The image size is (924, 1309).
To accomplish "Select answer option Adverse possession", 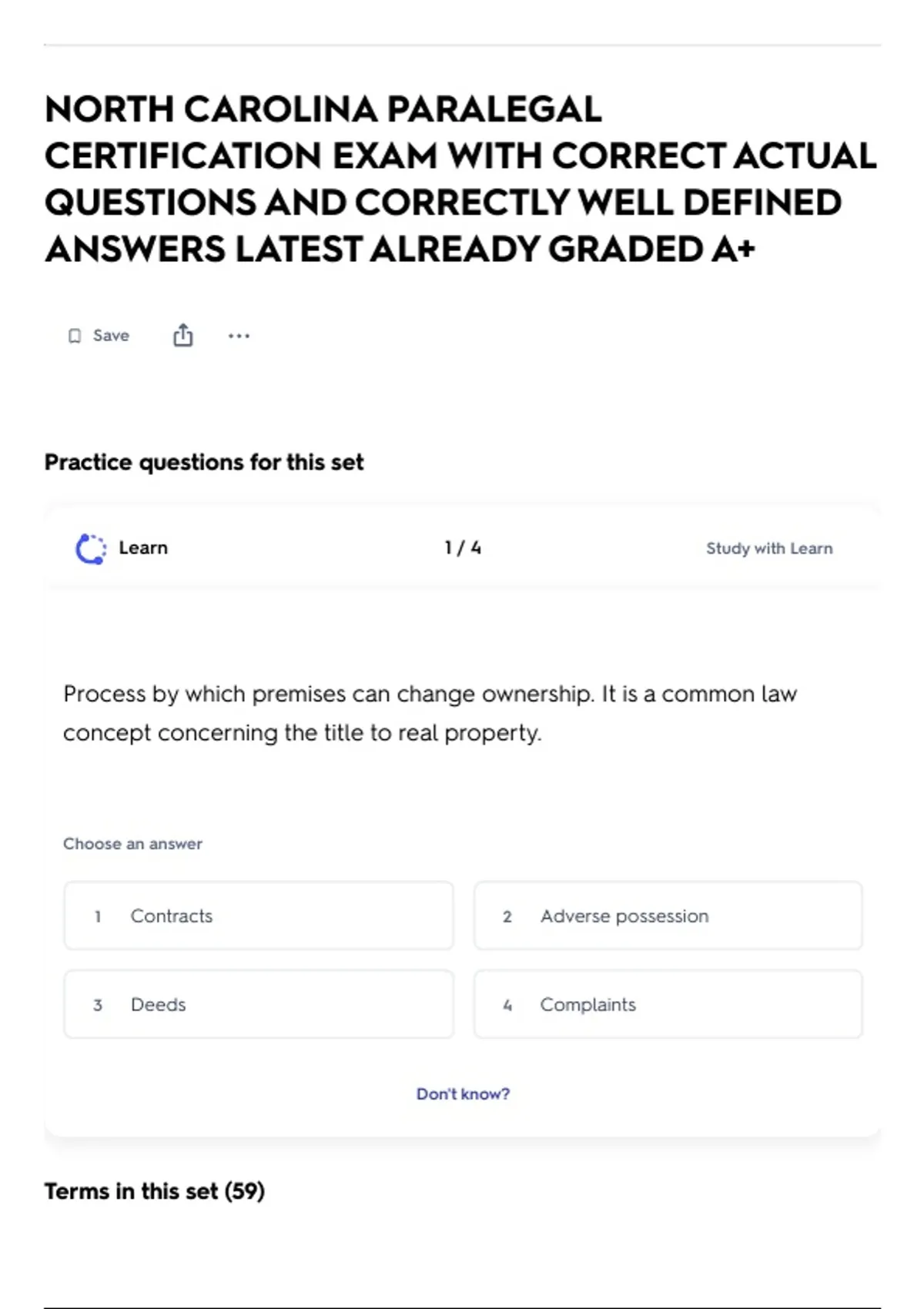I will tap(668, 916).
